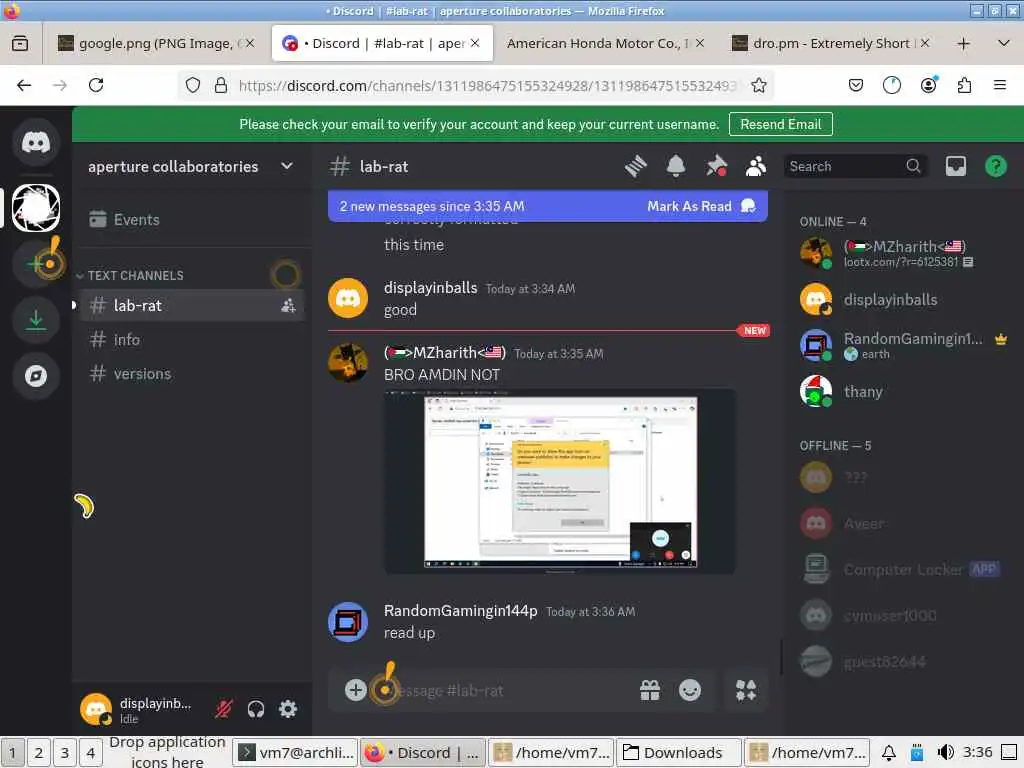Screen dimensions: 1024x768
Task: Click the volume icon in system tray
Action: tap(946, 753)
